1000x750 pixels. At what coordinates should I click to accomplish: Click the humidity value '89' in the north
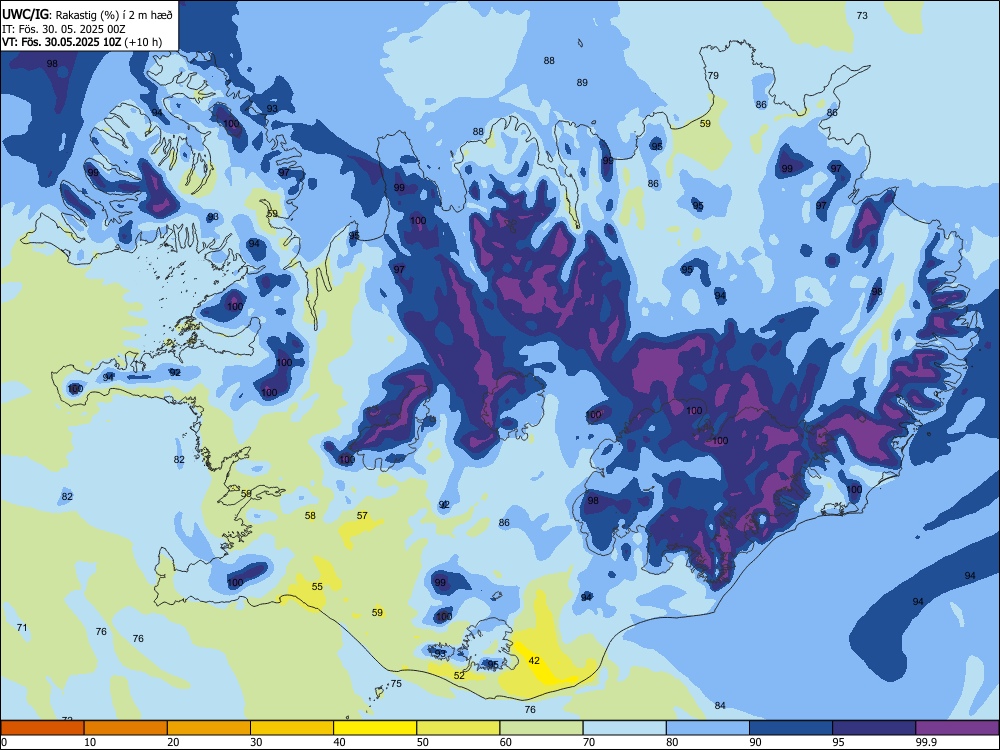[x=582, y=82]
